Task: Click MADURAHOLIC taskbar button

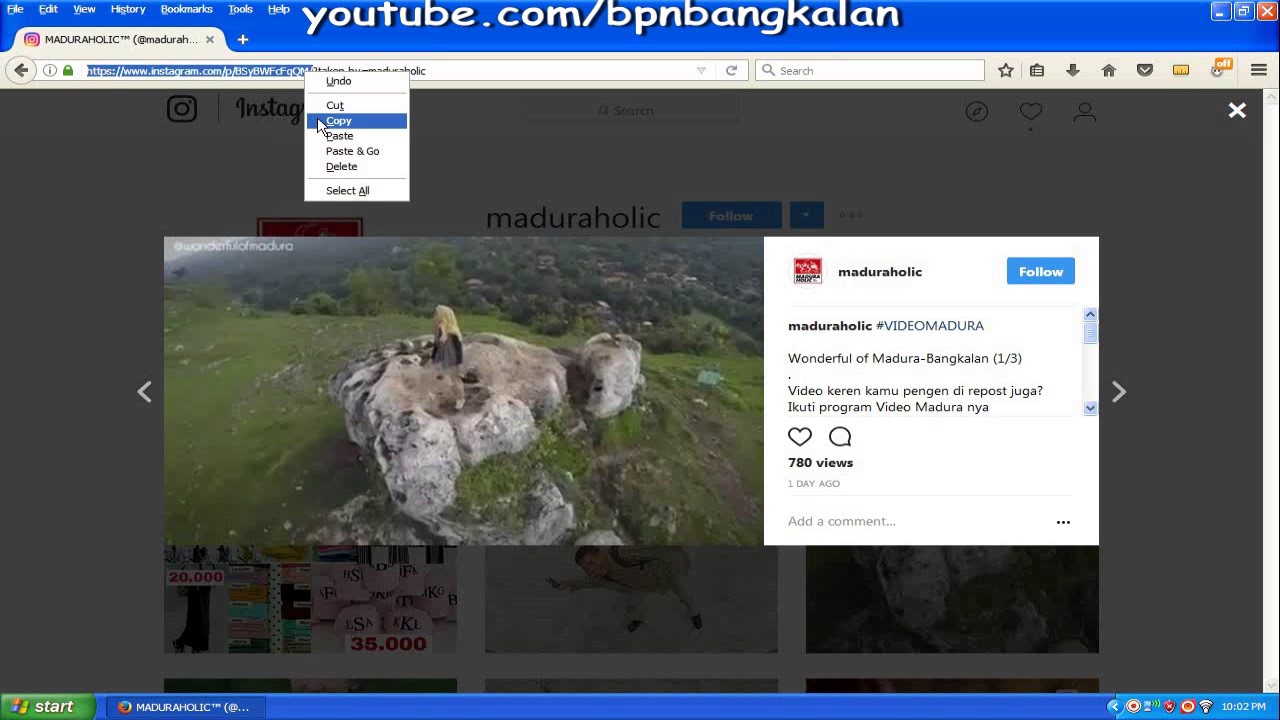Action: point(185,707)
